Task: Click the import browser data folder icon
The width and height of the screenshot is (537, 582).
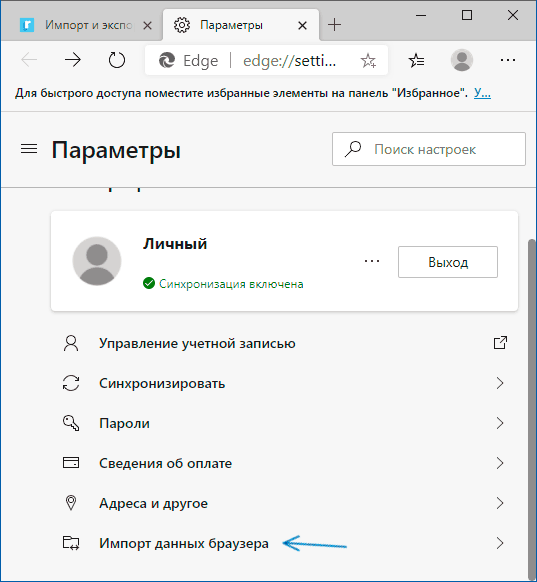Action: [x=71, y=543]
